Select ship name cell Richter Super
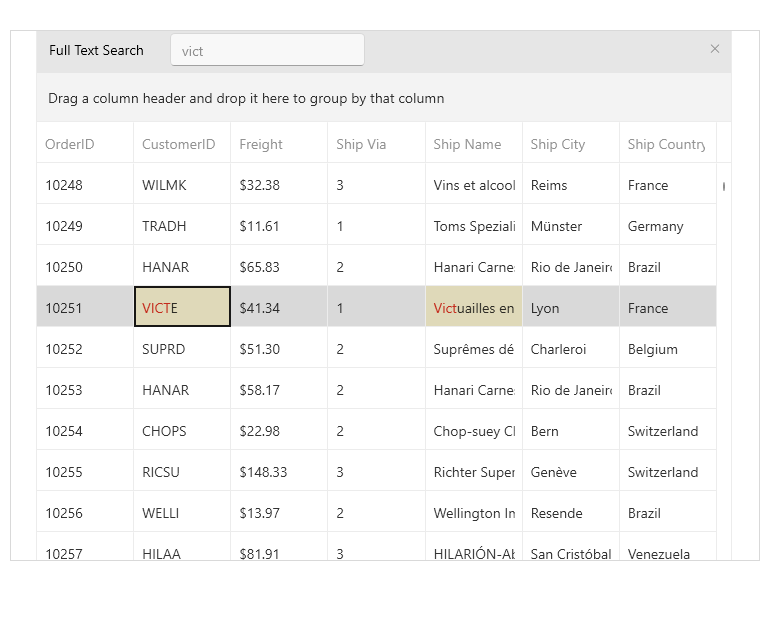The width and height of the screenshot is (770, 621). [474, 471]
